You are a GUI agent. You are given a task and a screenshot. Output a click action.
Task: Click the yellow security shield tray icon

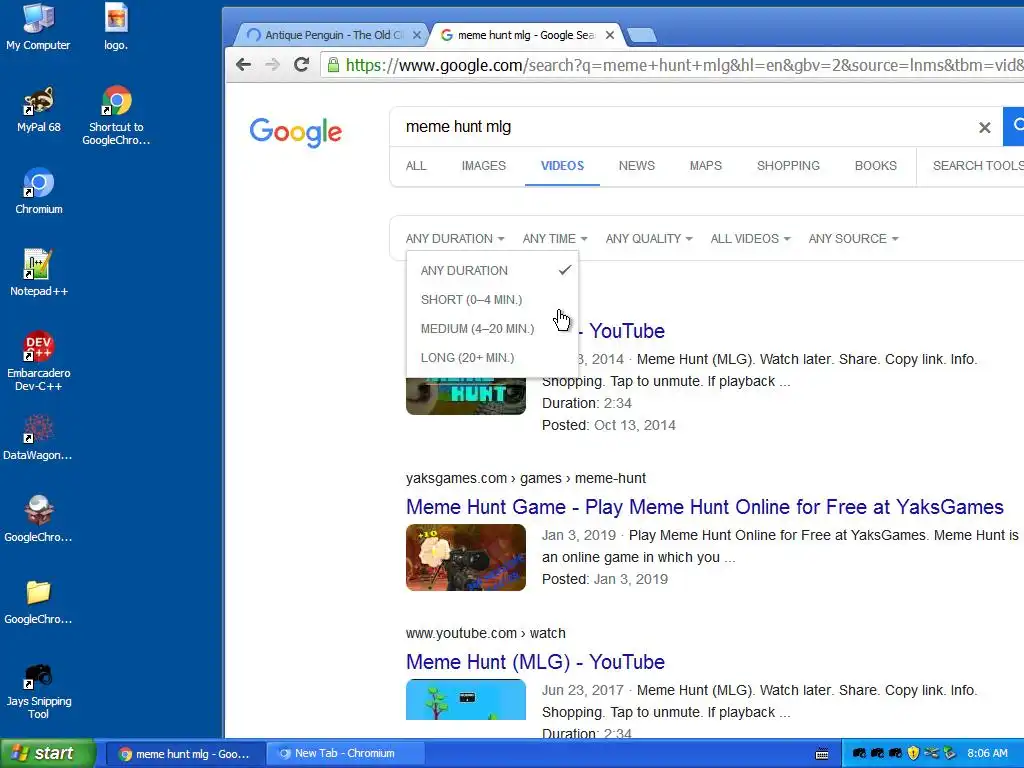click(913, 753)
